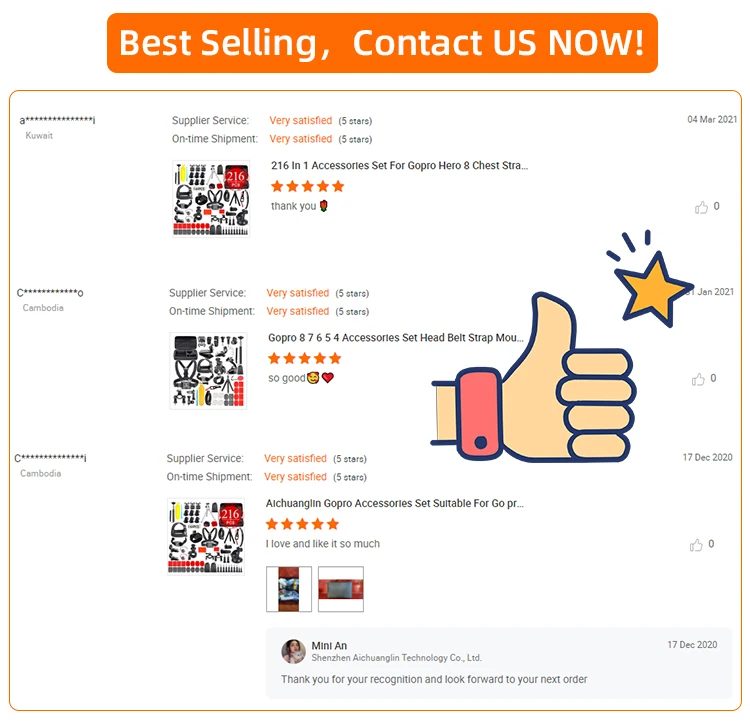This screenshot has width=750, height=721.
Task: Click the Shenzhen Aichuanglin Technology Co., Ltd. name
Action: coord(396,658)
